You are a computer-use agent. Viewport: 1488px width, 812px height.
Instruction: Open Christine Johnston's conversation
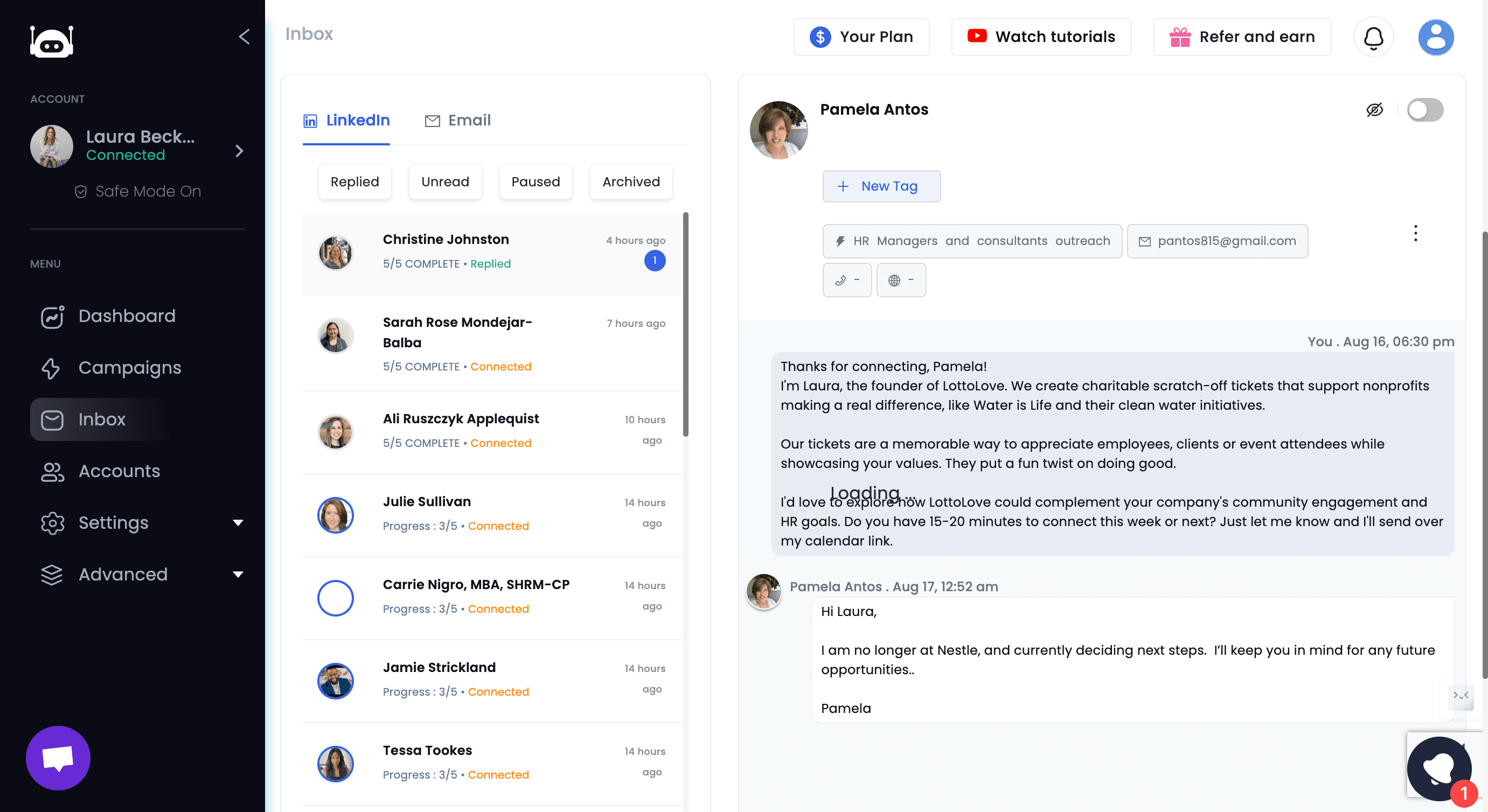click(493, 253)
